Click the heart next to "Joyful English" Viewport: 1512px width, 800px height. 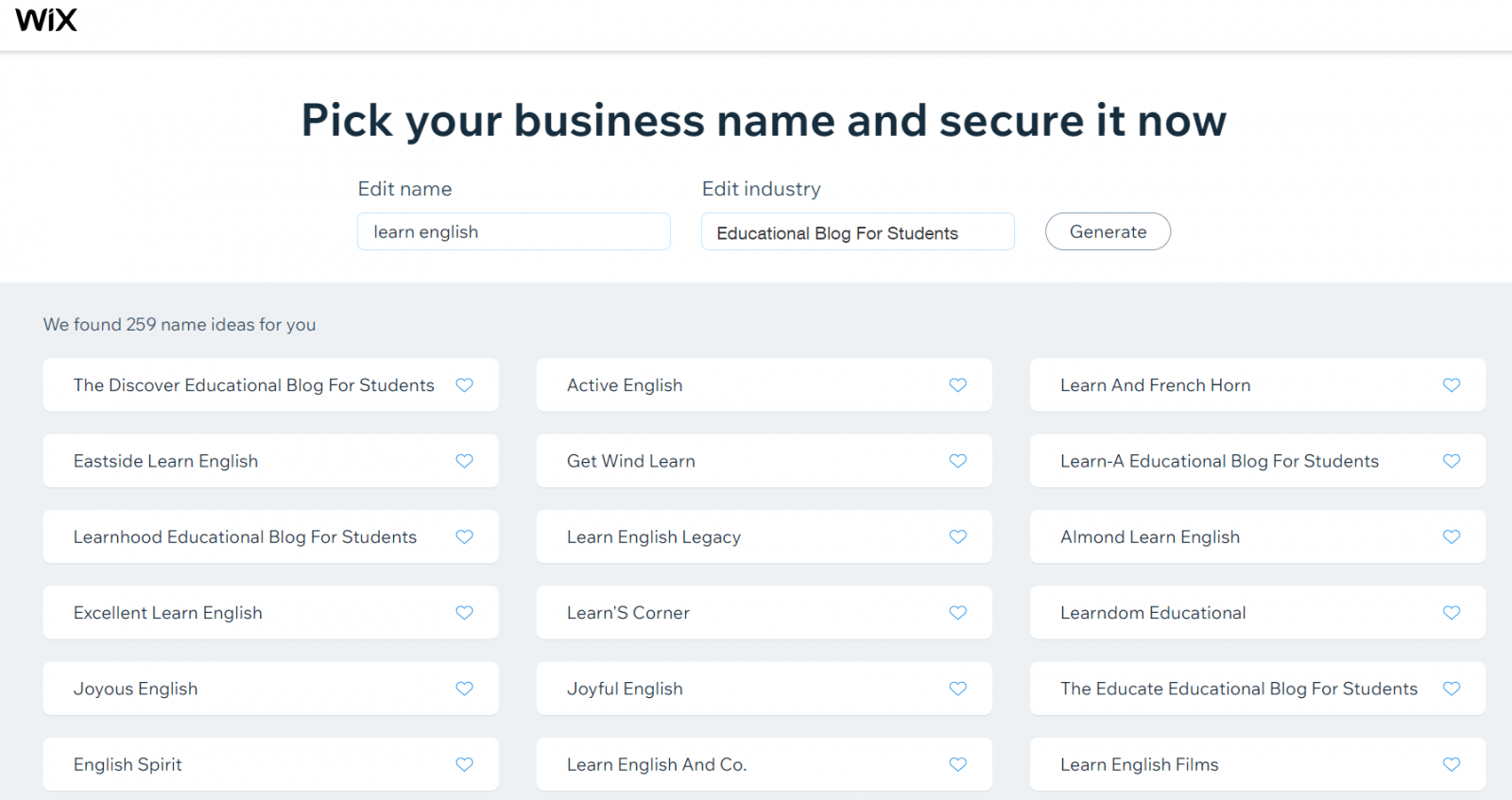click(957, 689)
